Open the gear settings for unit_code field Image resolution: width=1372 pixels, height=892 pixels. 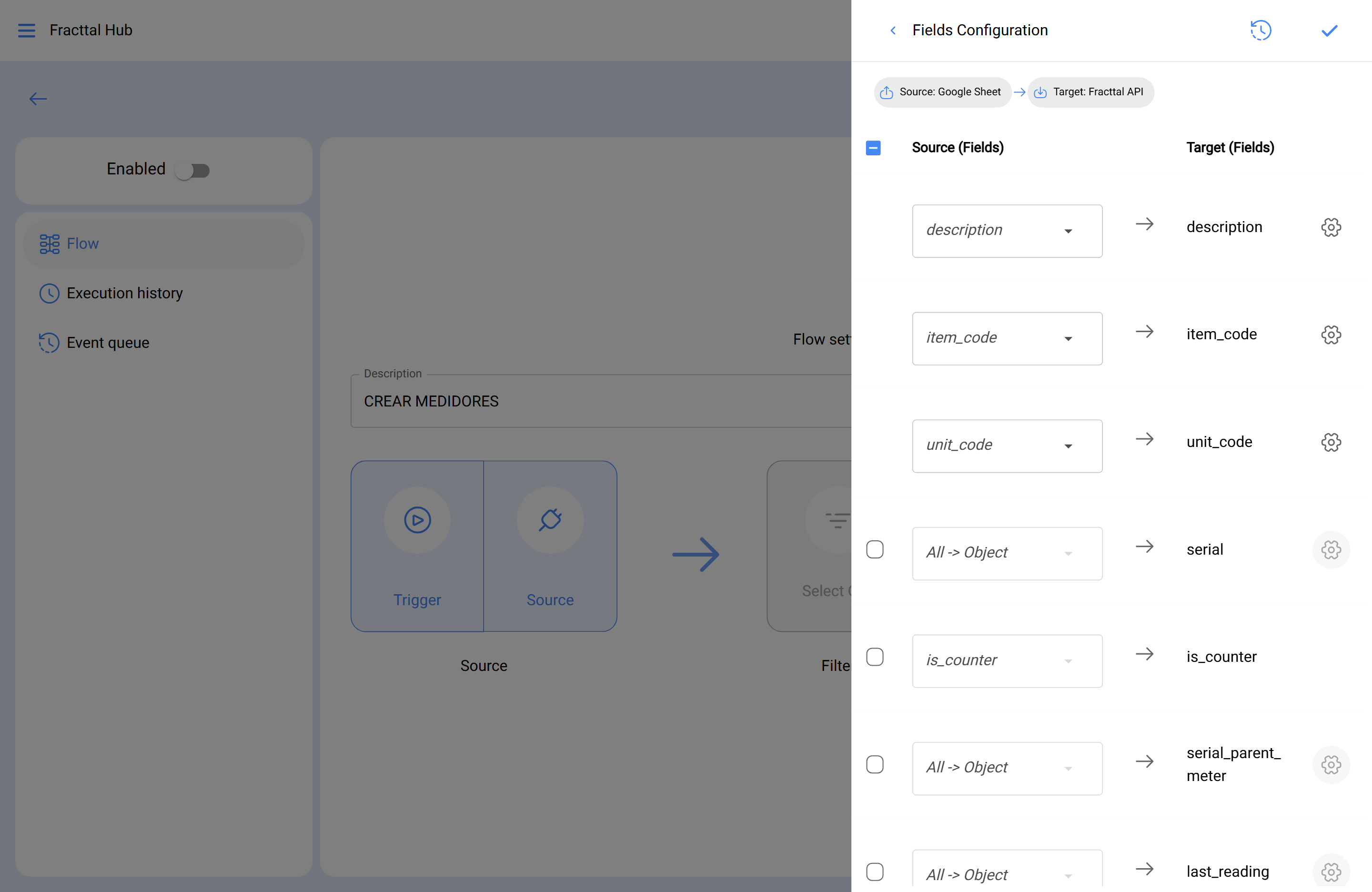tap(1331, 442)
